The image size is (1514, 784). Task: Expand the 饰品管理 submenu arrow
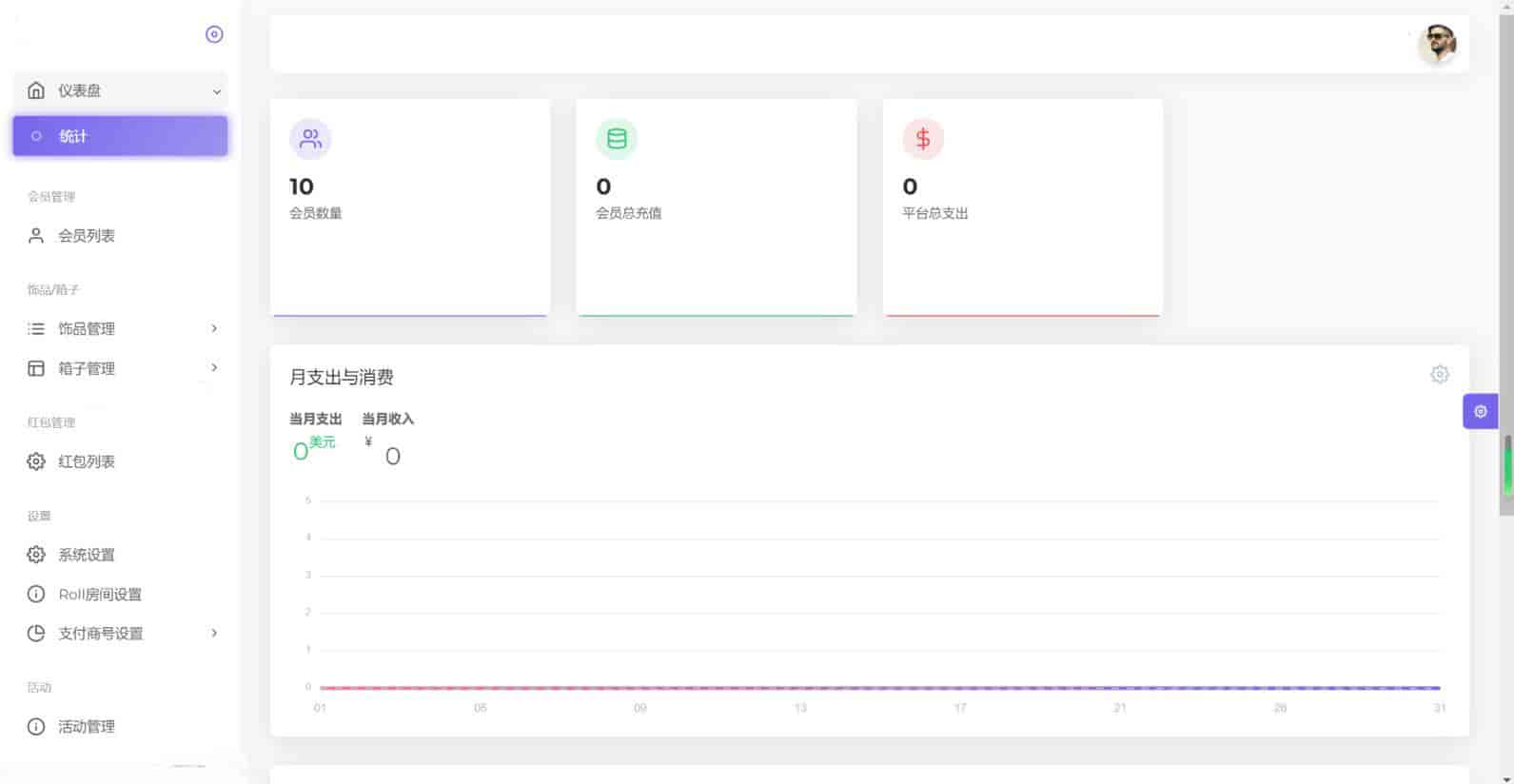tap(214, 328)
